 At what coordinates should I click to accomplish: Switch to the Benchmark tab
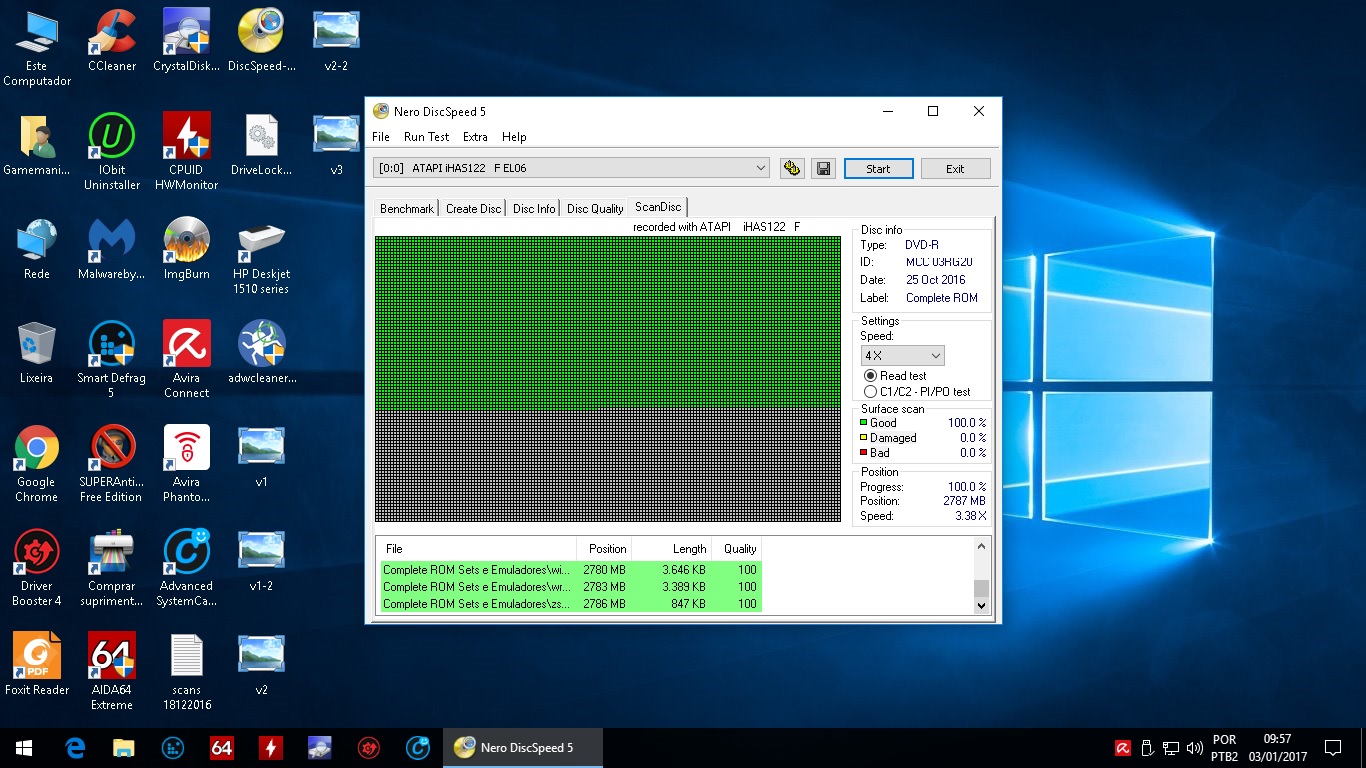[407, 209]
